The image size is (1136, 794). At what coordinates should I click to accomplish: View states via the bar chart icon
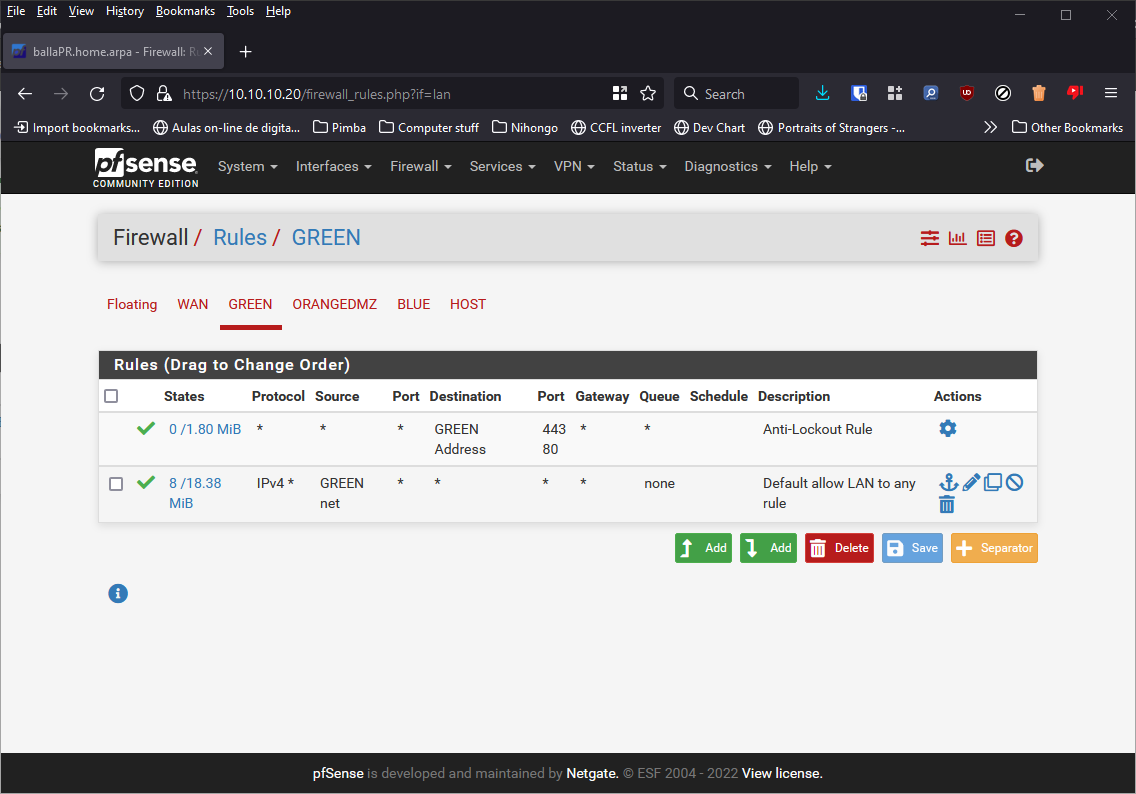[957, 238]
